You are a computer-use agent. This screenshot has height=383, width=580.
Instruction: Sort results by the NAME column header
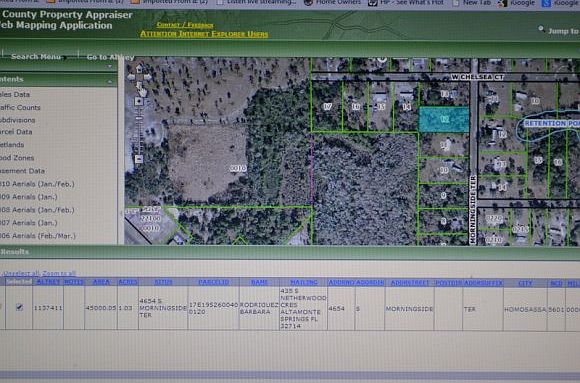[259, 282]
